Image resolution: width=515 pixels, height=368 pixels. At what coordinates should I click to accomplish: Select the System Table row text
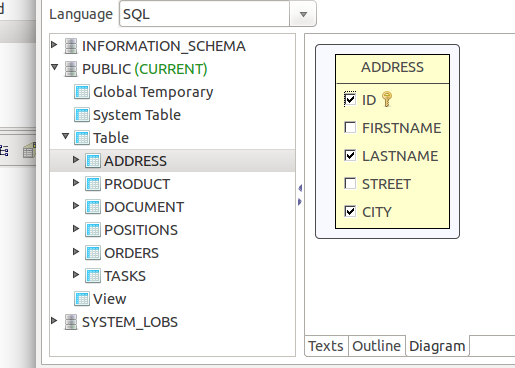coord(137,115)
